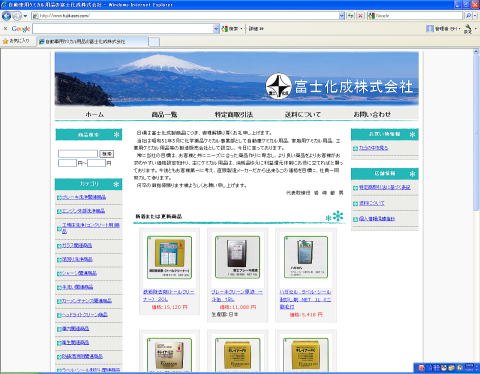480x374 pixels.
Task: Open the address bar URL dropdown
Action: coord(342,16)
